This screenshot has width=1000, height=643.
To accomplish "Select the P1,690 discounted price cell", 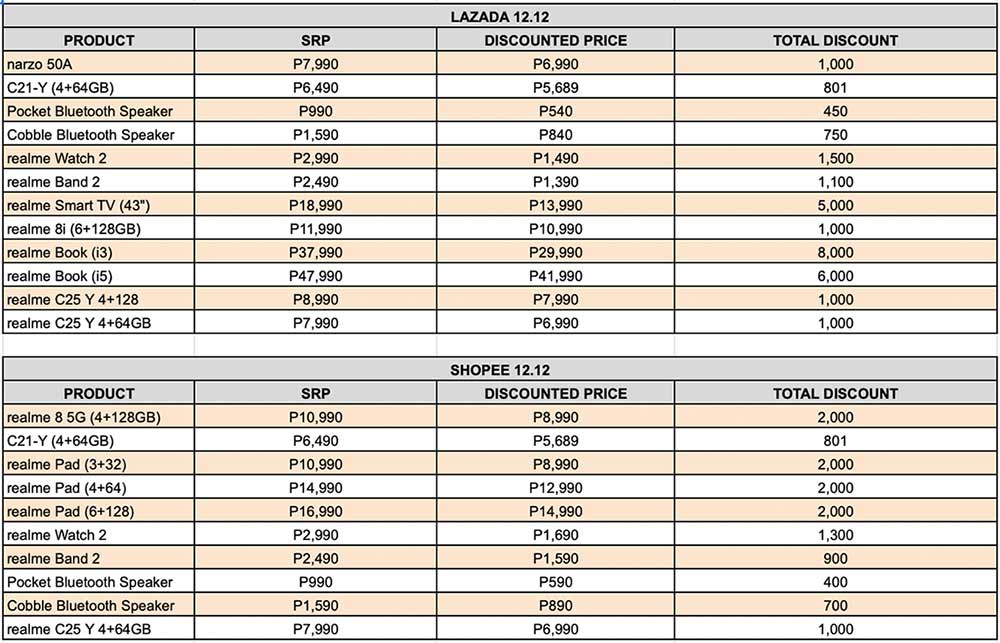I will [556, 535].
